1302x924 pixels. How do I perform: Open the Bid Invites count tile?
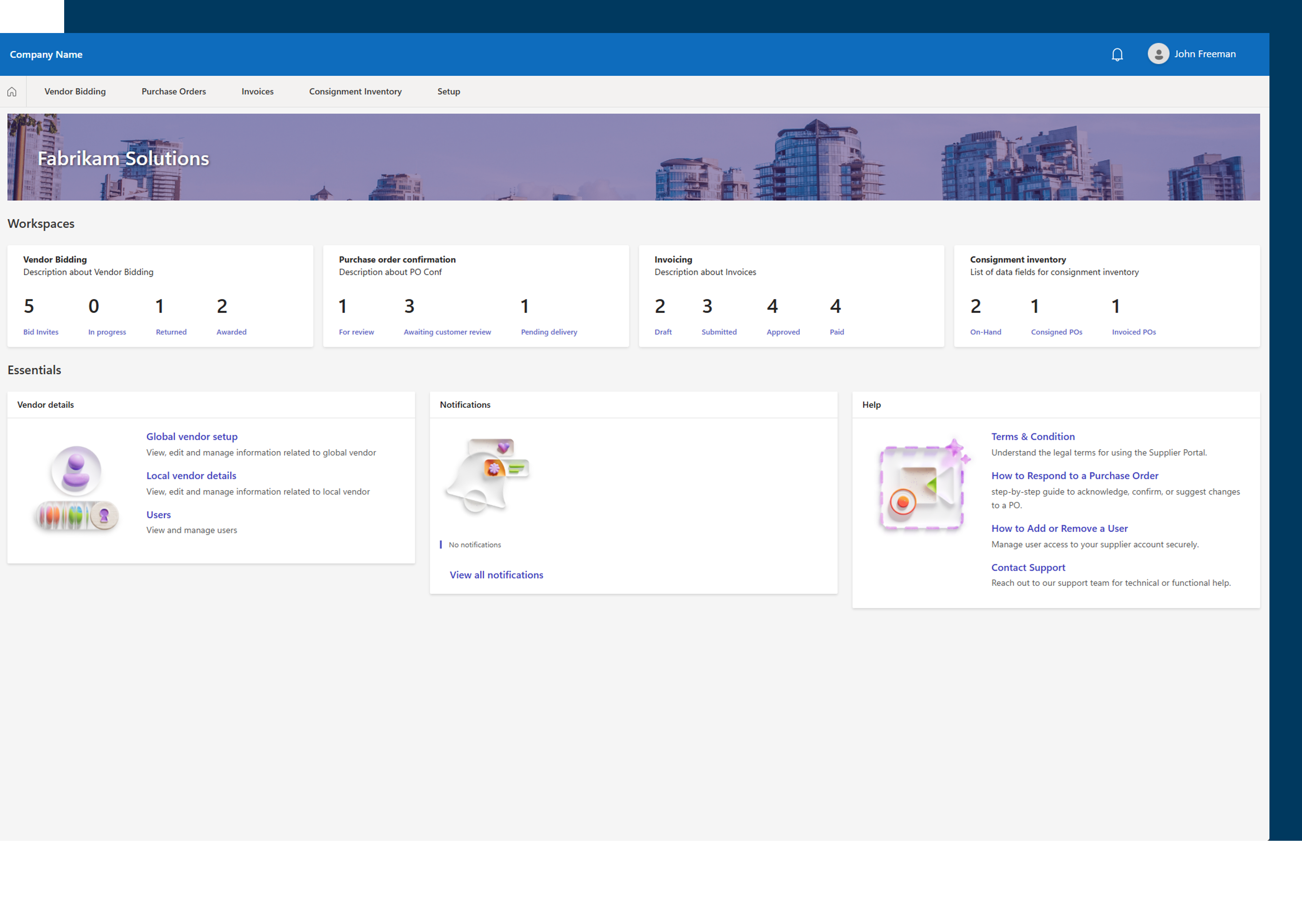coord(41,316)
